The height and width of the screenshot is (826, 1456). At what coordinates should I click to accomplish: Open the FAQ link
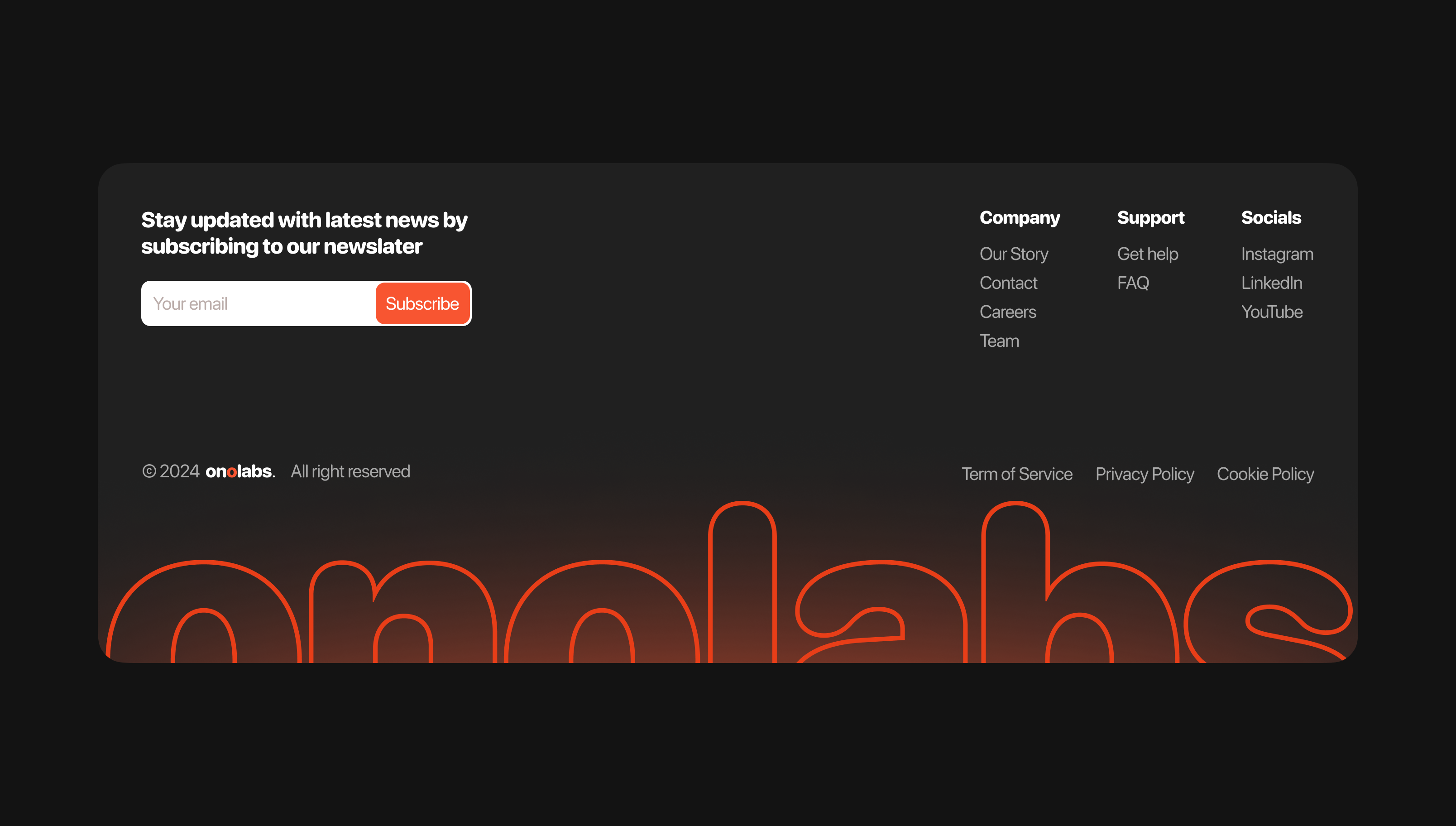pos(1133,283)
